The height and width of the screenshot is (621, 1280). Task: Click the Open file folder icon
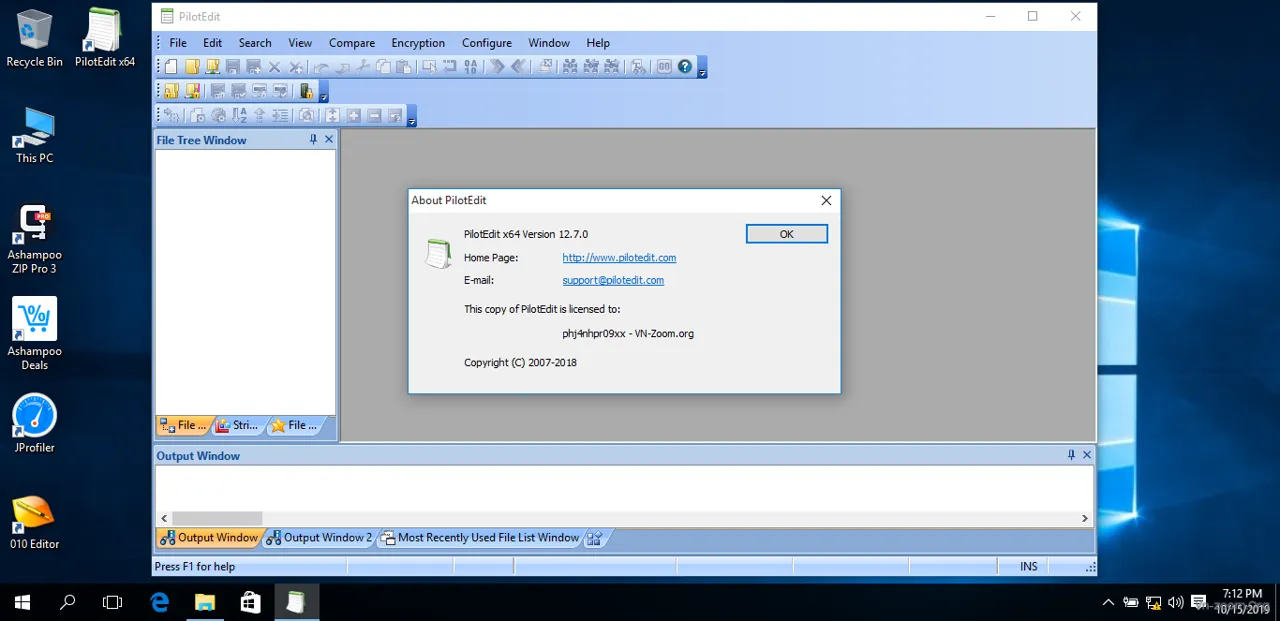coord(192,67)
